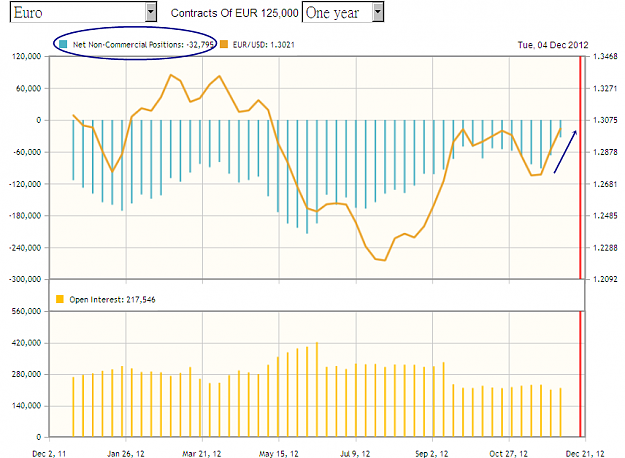This screenshot has width=625, height=458.
Task: Click the Jan 26, 12 x-axis label
Action: coord(126,454)
